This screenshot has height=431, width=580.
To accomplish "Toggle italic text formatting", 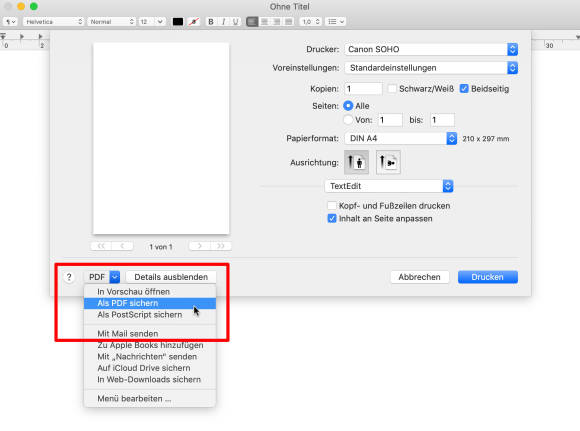I will click(223, 21).
